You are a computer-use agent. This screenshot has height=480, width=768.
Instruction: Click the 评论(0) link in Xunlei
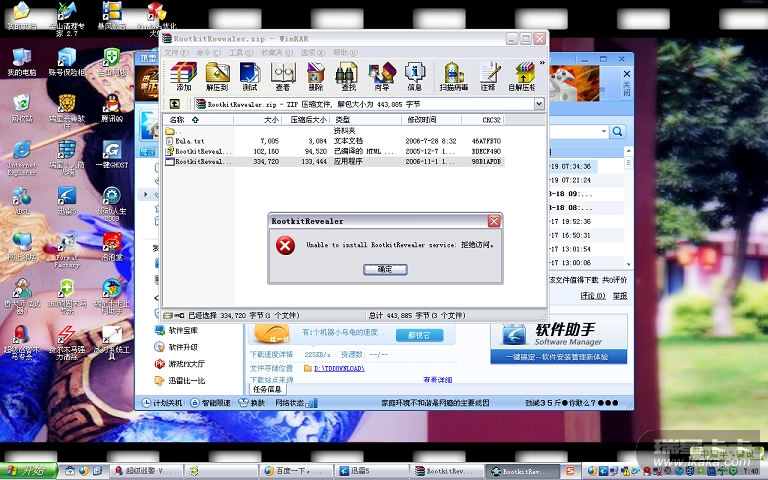click(593, 295)
